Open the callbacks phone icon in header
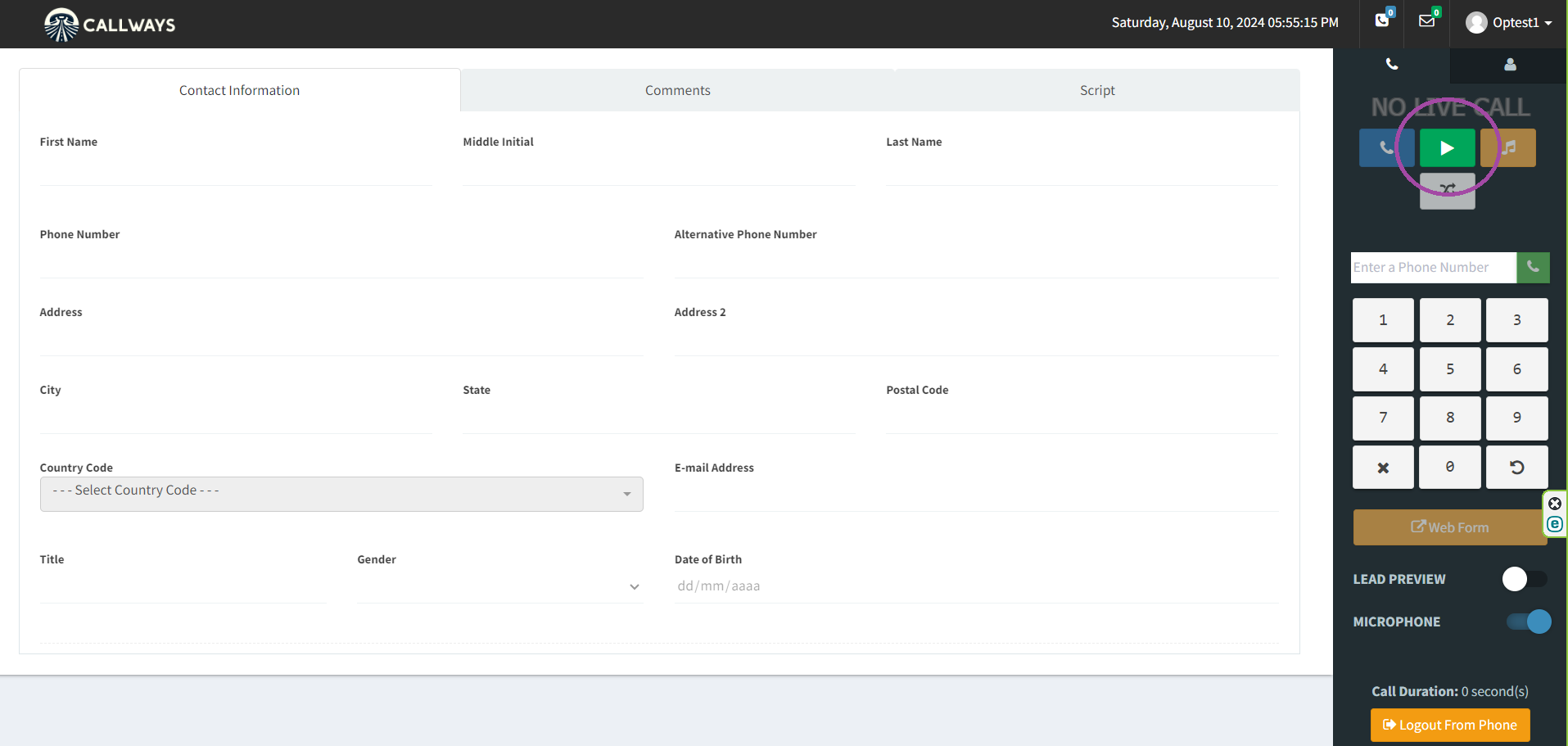 (x=1383, y=20)
